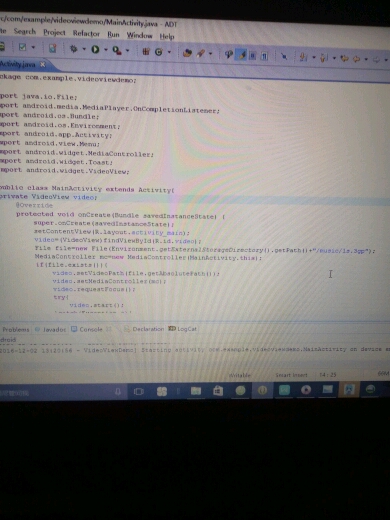The width and height of the screenshot is (390, 520).
Task: Open the Next Annotation dropdown arrow
Action: 313,58
